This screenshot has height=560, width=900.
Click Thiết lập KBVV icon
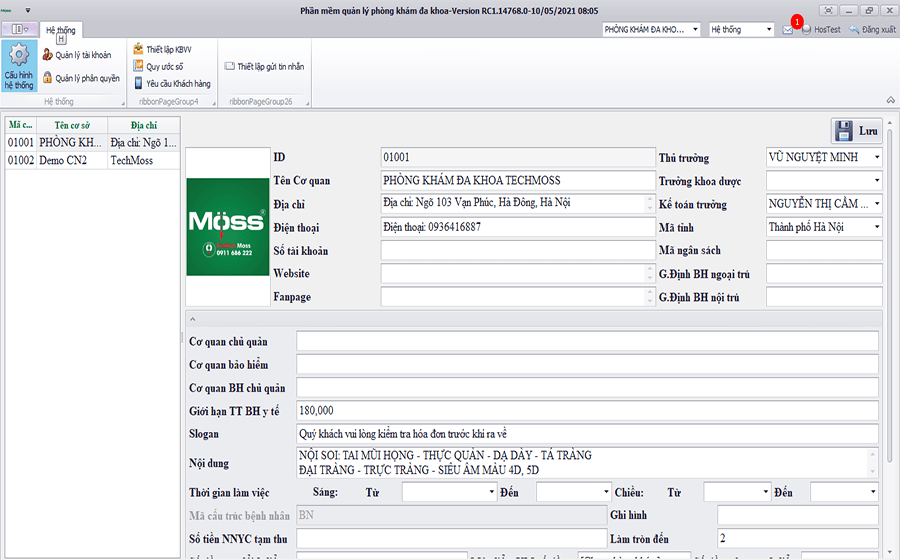pyautogui.click(x=138, y=48)
